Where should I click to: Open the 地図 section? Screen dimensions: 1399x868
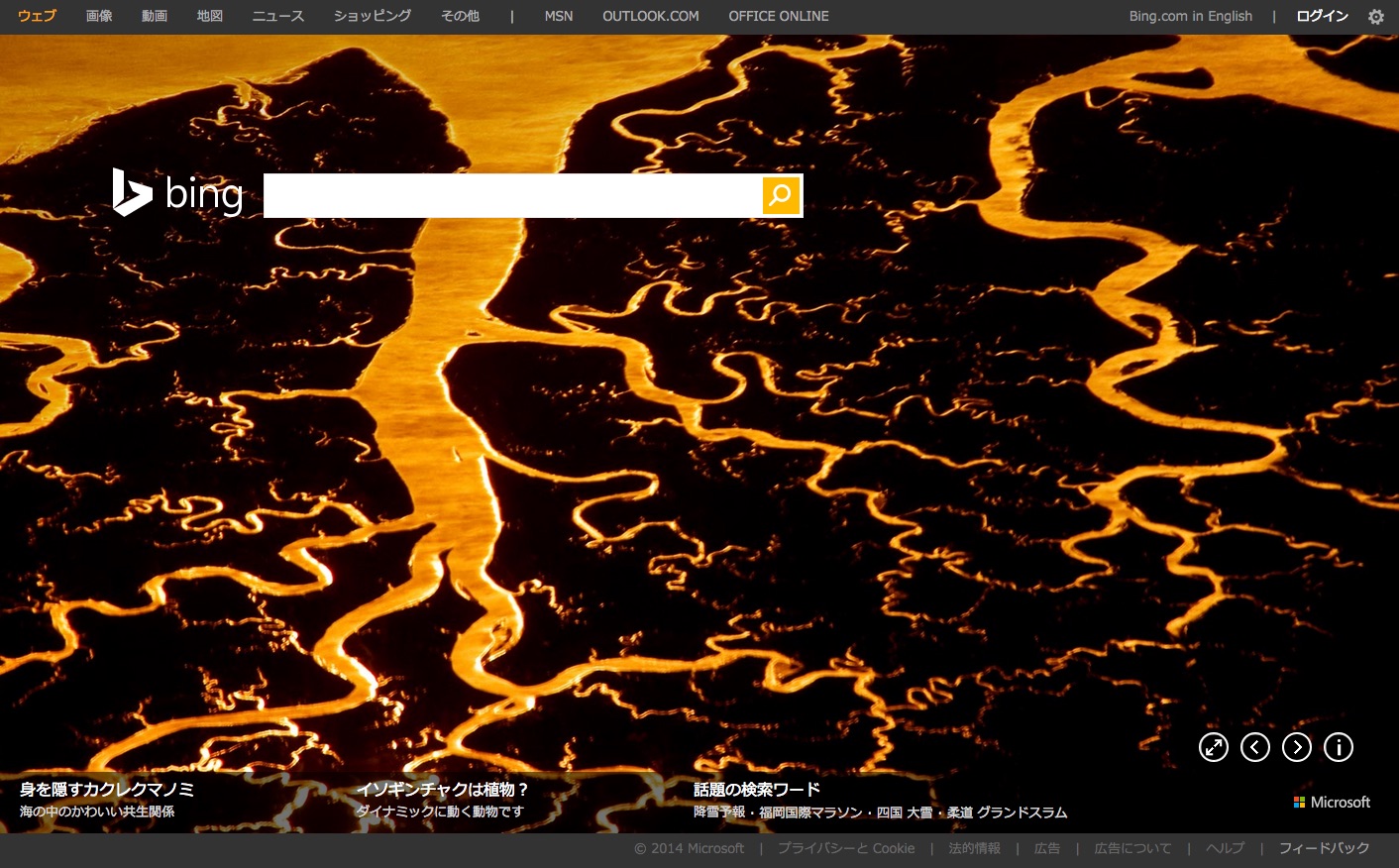(210, 16)
